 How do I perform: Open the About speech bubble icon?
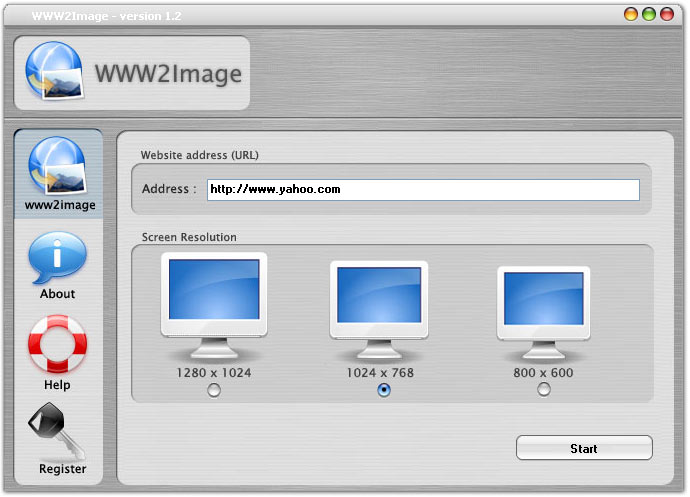58,258
